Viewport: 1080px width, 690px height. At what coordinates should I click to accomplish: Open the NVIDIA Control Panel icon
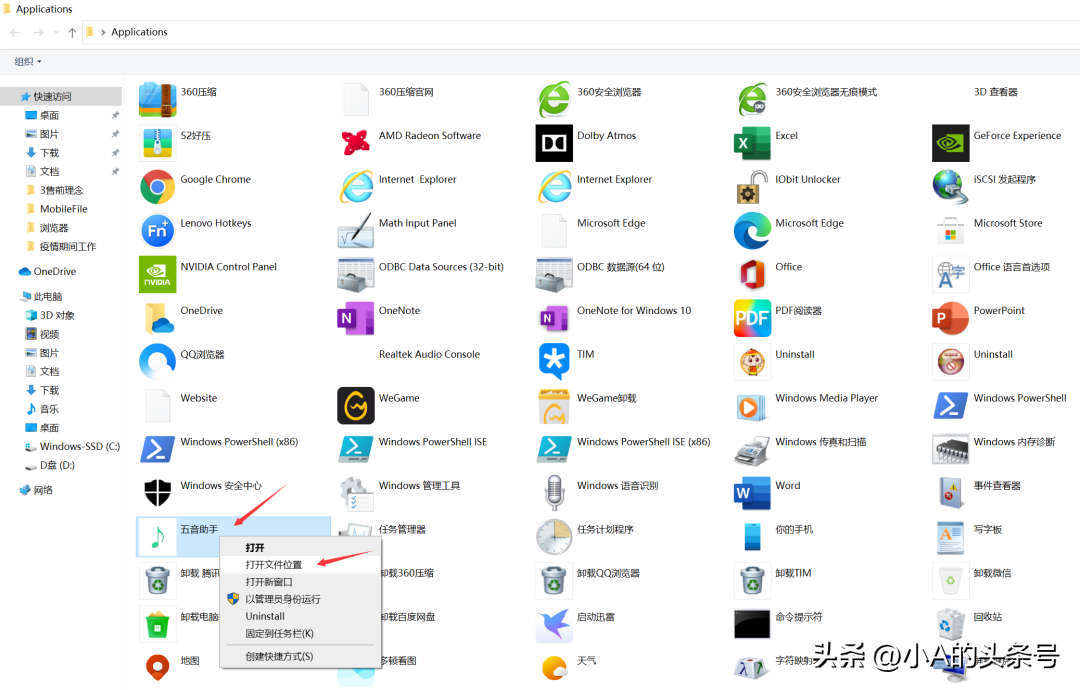(158, 274)
